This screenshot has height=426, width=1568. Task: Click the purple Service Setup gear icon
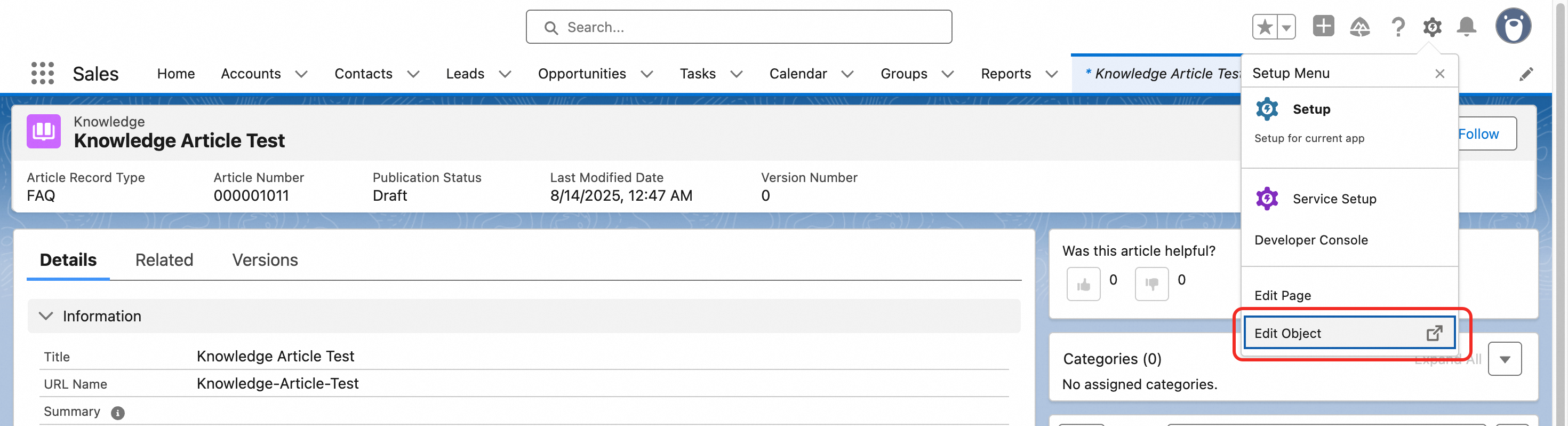(x=1267, y=199)
